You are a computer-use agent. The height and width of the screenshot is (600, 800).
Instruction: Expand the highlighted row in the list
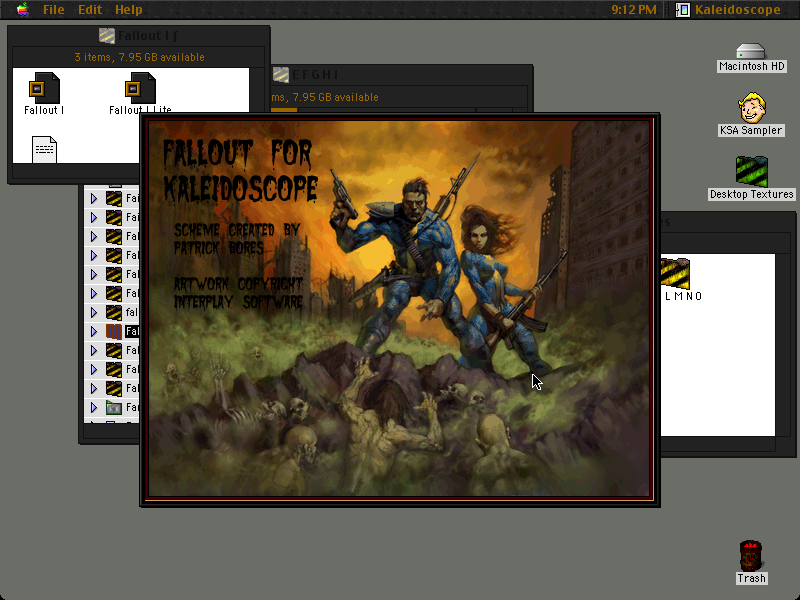pyautogui.click(x=94, y=331)
